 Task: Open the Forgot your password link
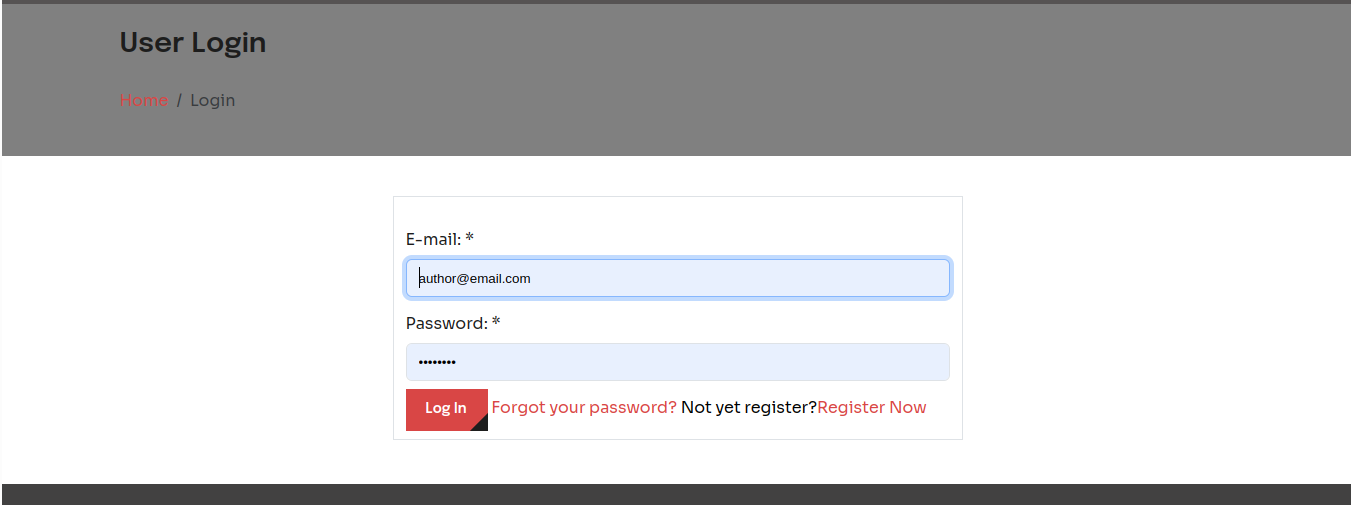click(584, 407)
